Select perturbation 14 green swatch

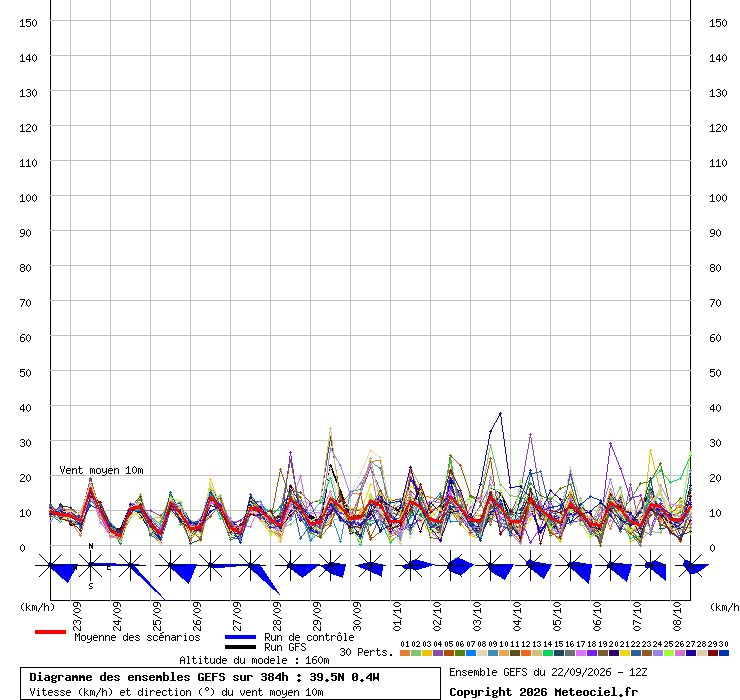[x=547, y=653]
